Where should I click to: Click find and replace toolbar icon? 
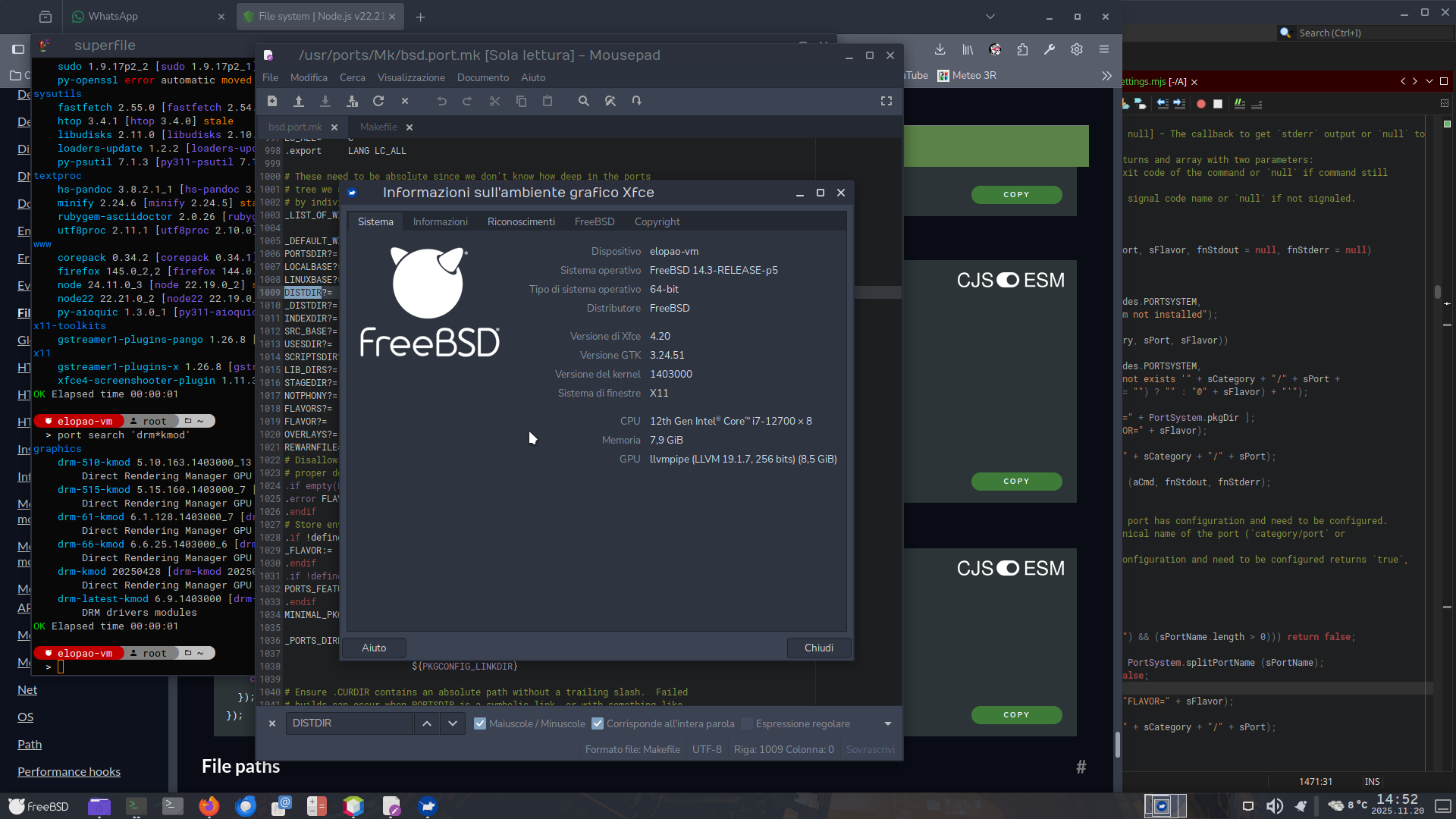point(610,101)
